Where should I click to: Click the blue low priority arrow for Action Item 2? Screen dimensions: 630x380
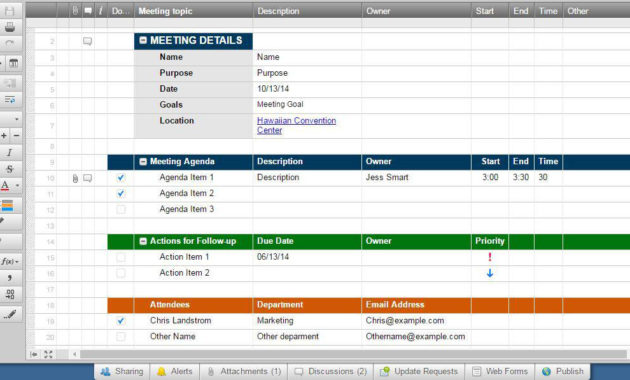pyautogui.click(x=490, y=273)
